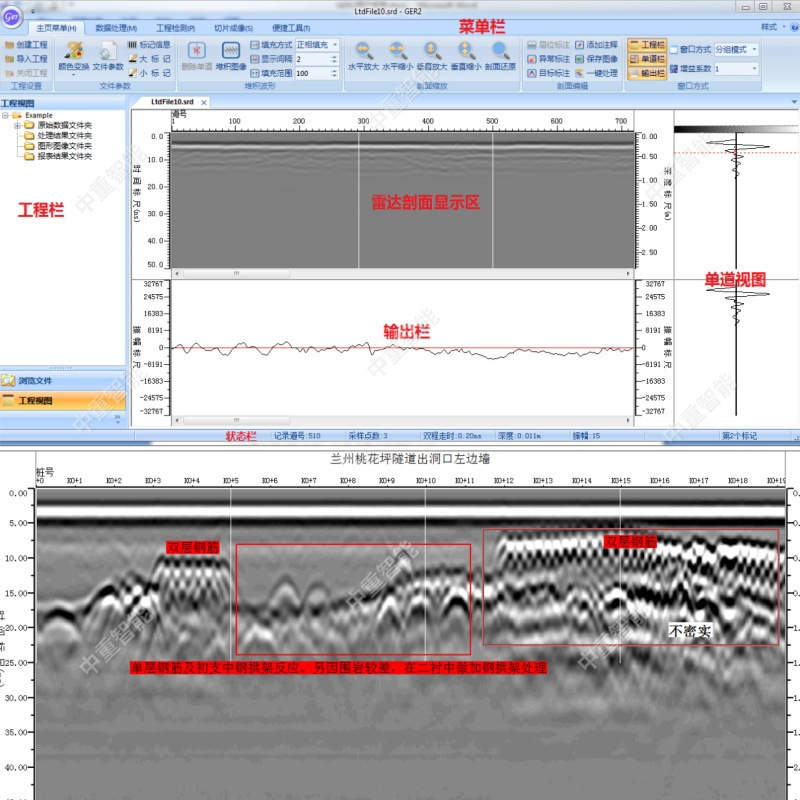Screen dimensions: 800x800
Task: Increase 显示间隔 spinner value
Action: point(335,57)
